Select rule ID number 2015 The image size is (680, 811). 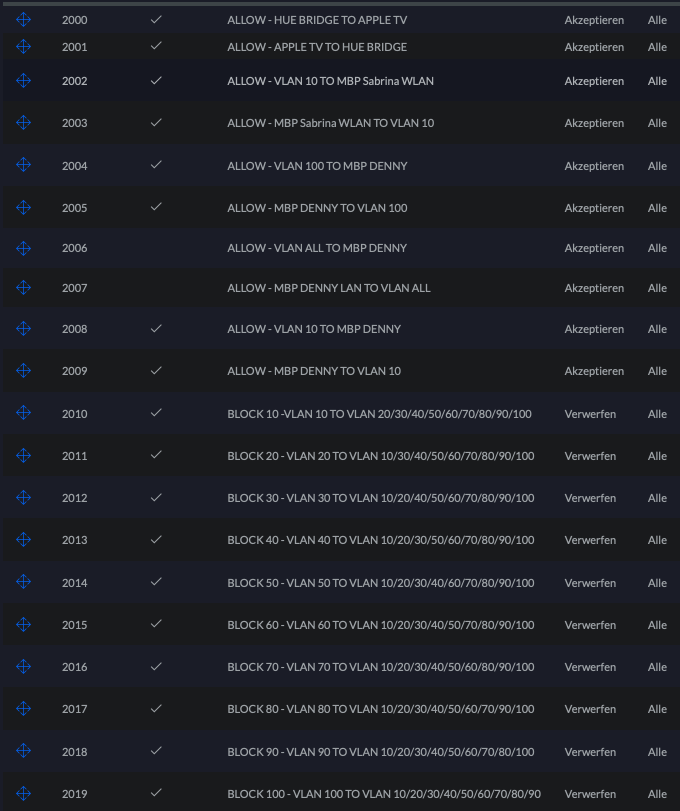[74, 625]
